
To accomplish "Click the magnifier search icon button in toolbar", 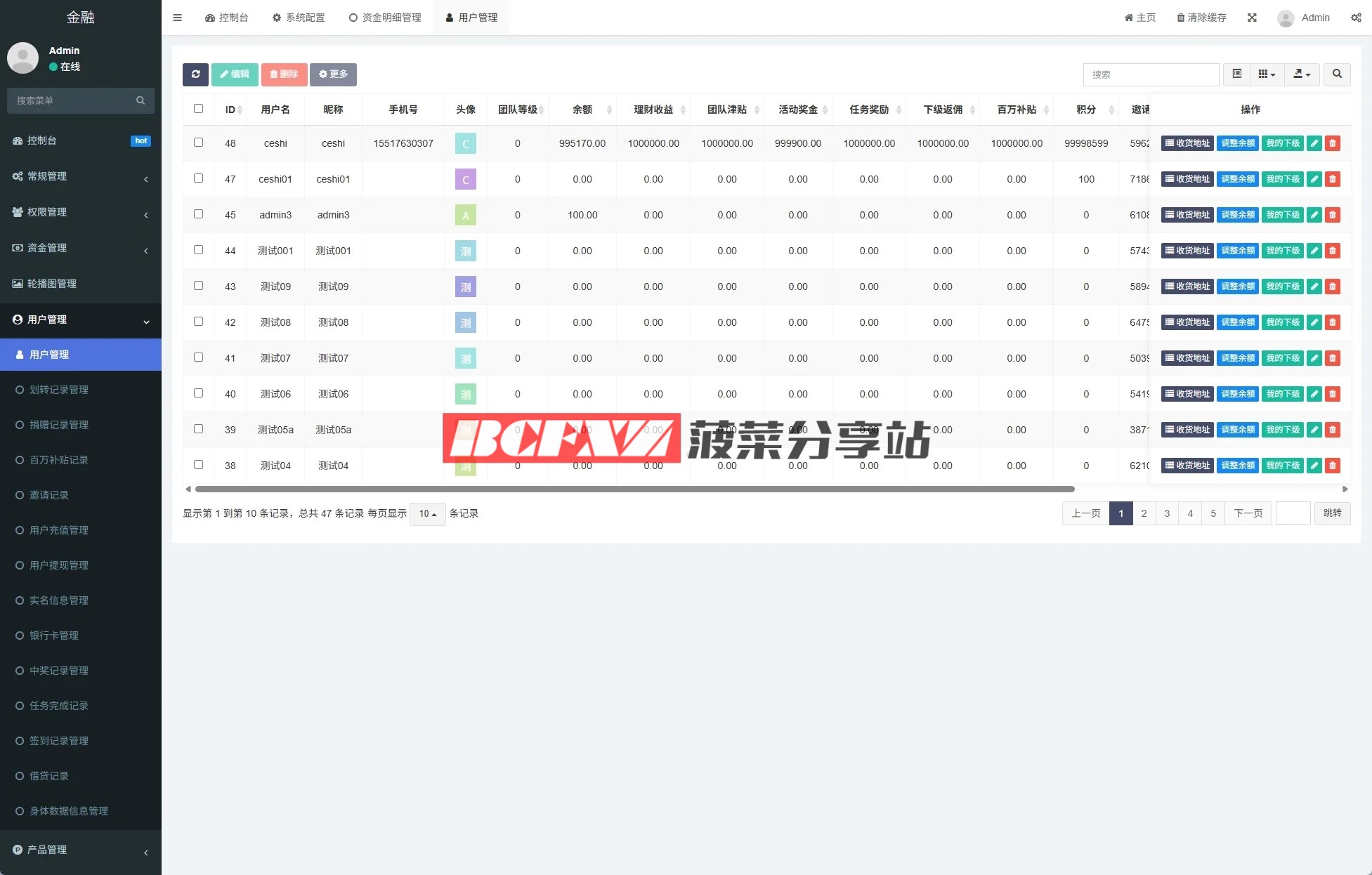I will (1337, 74).
